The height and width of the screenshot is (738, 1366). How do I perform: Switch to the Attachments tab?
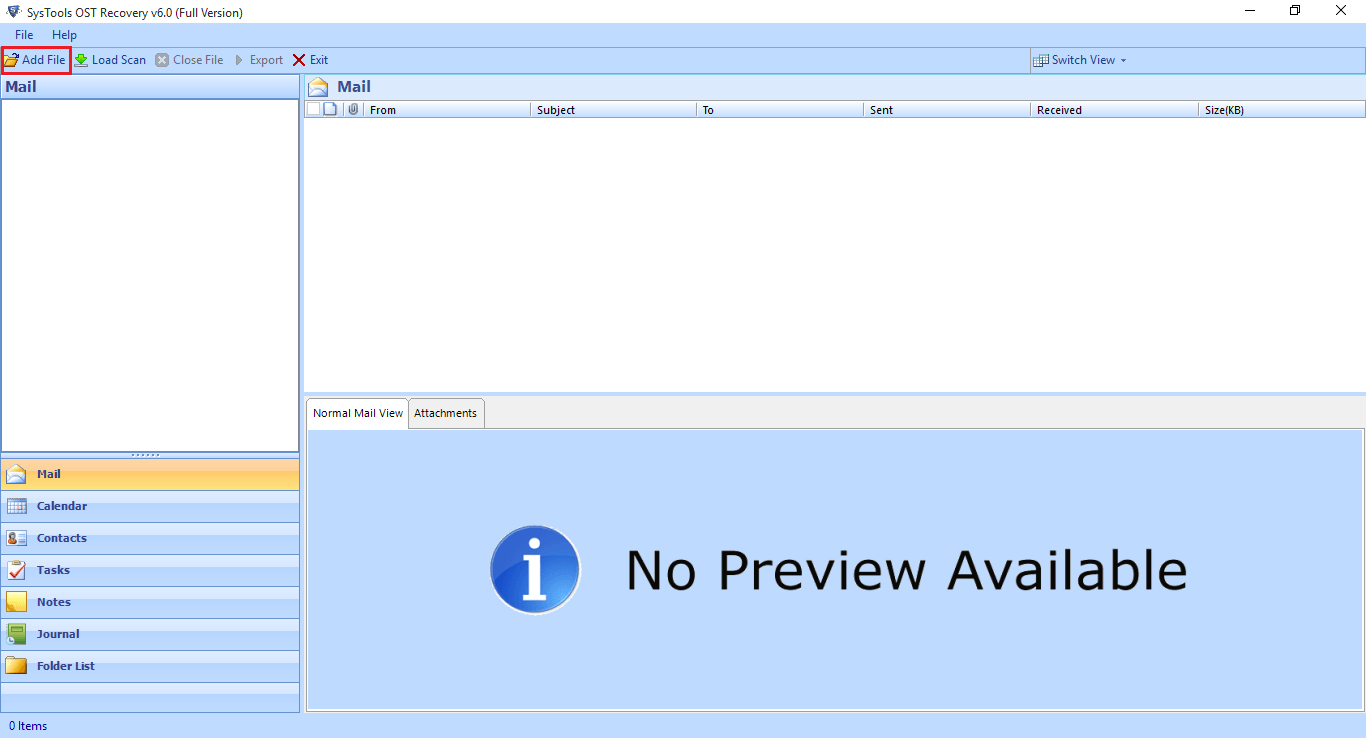tap(446, 413)
